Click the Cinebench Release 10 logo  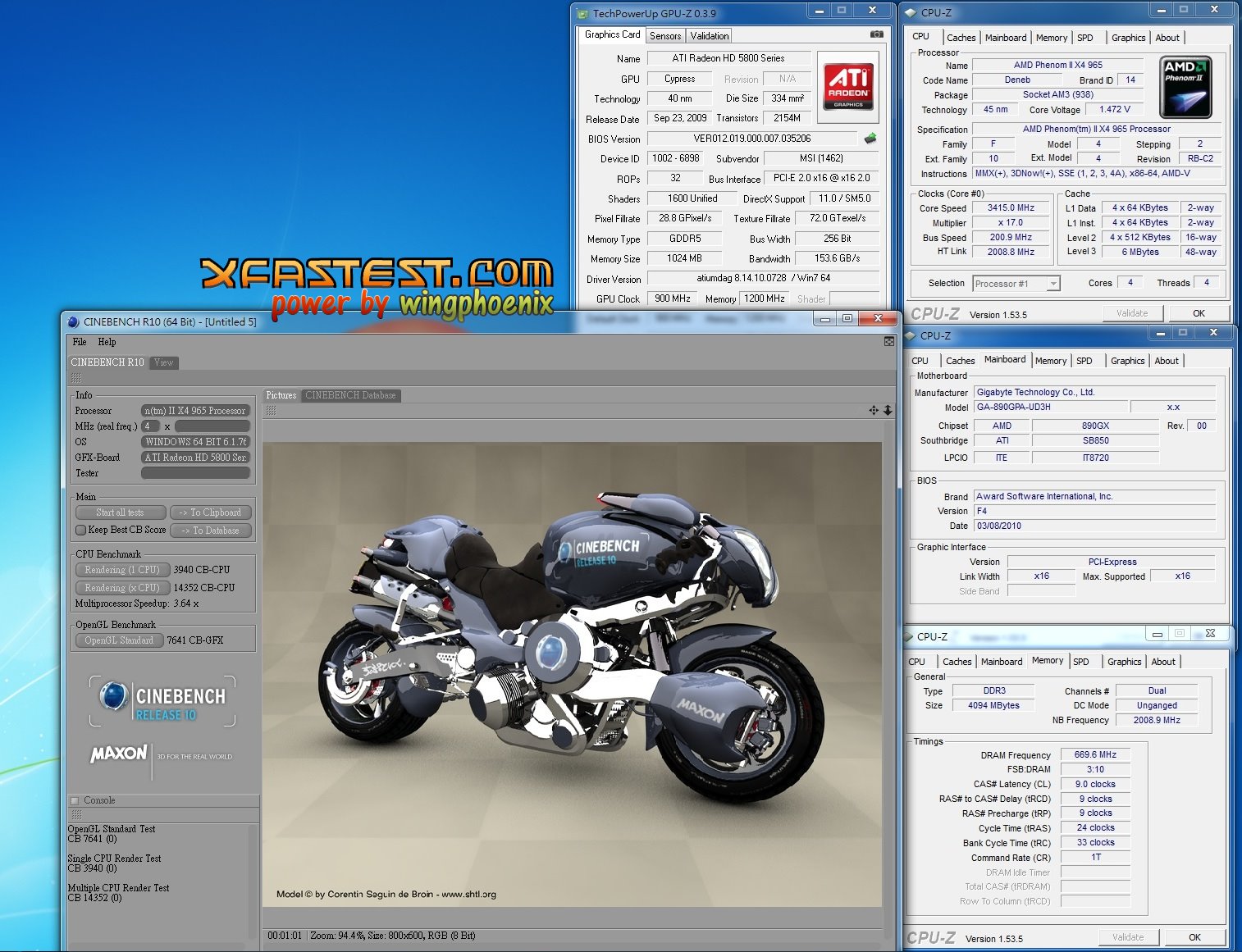point(162,701)
